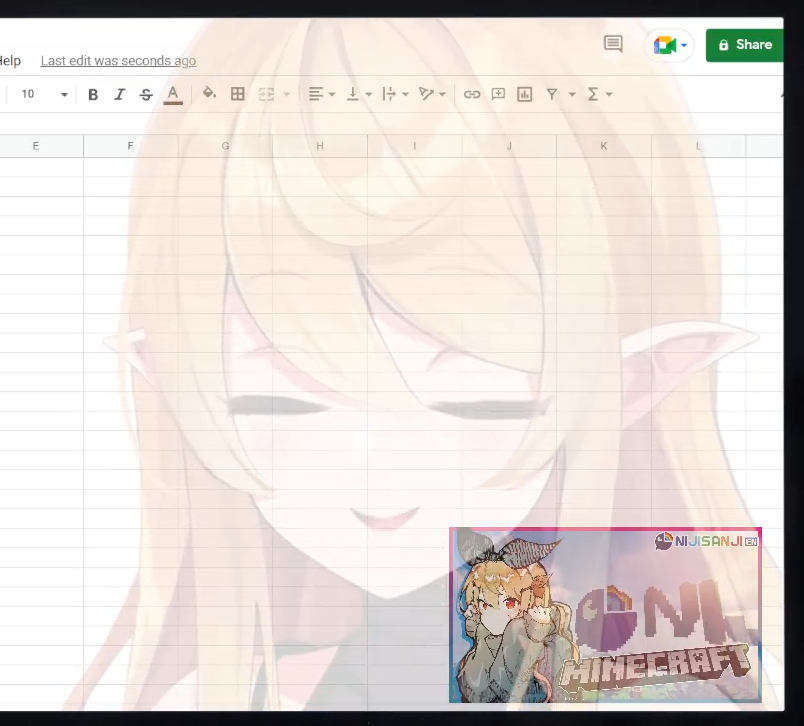Screen dimensions: 804x726
Task: Insert a comment using toolbar icon
Action: tap(498, 94)
